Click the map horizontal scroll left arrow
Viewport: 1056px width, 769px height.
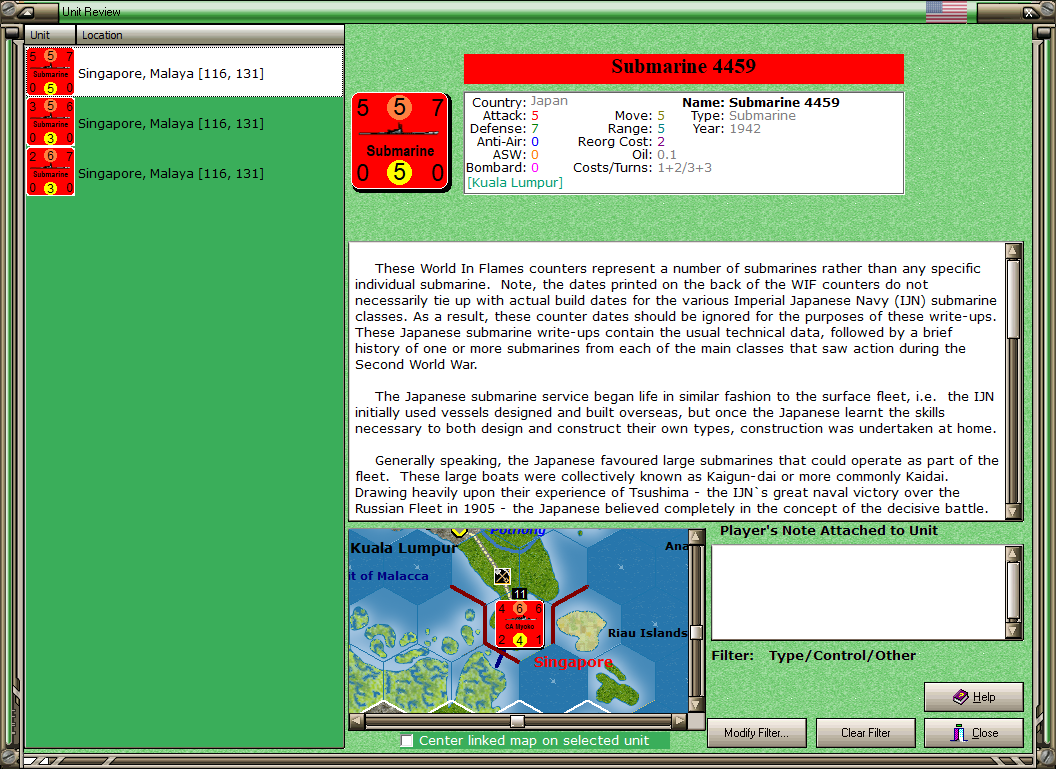pos(357,721)
